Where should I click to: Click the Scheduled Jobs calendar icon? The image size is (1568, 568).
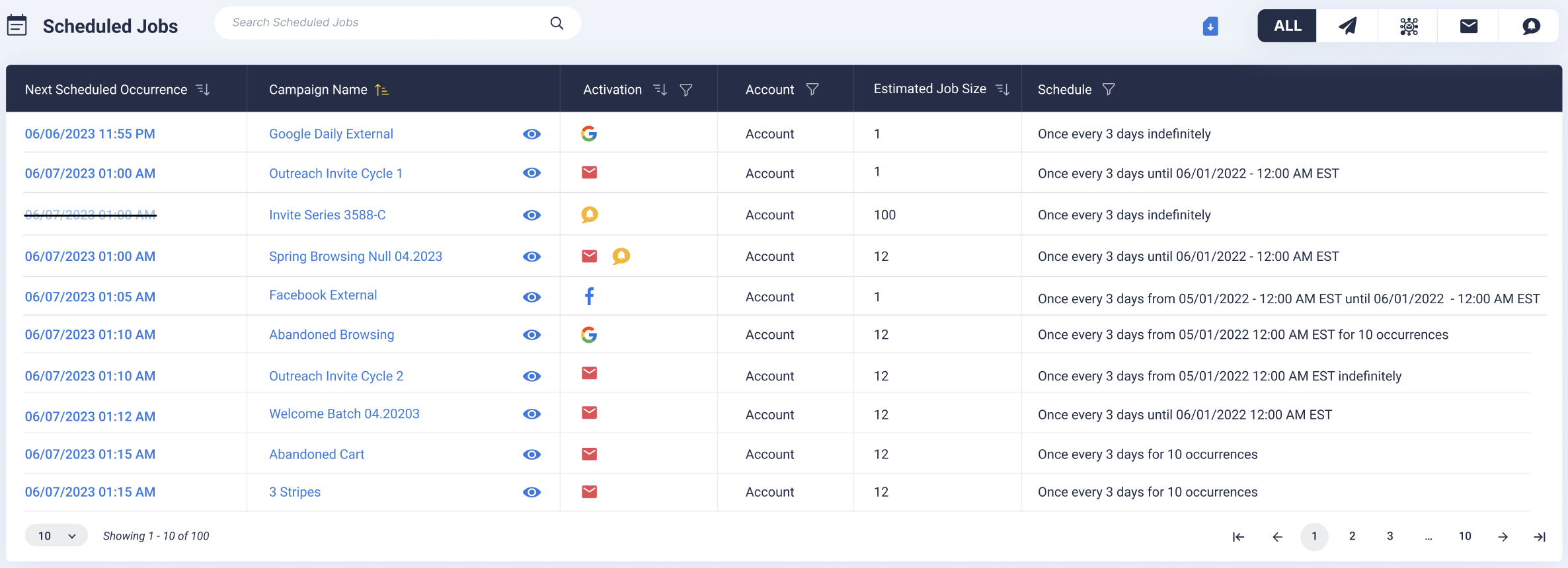click(17, 26)
